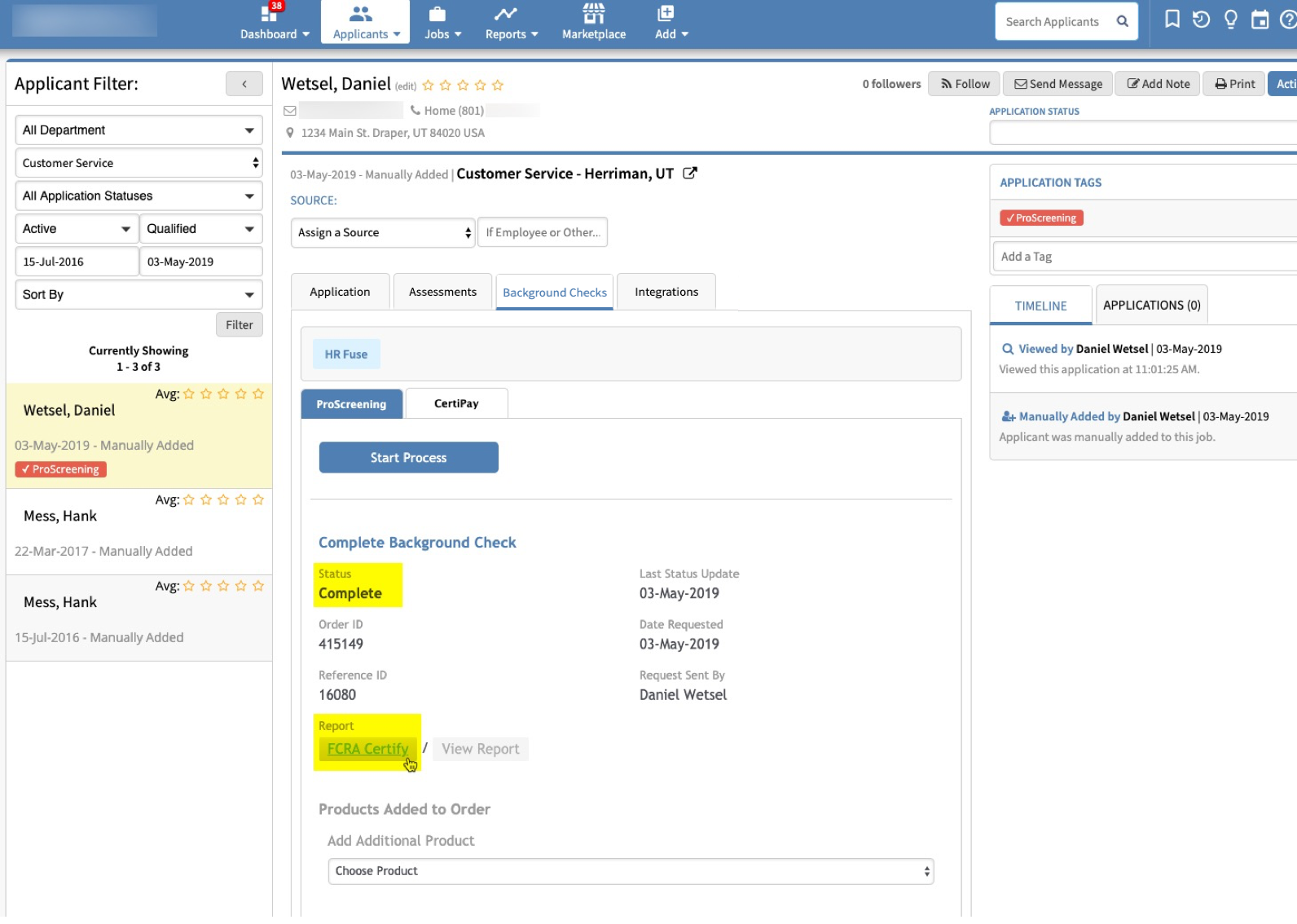Open job posting external link icon
The image size is (1297, 924).
tap(689, 174)
